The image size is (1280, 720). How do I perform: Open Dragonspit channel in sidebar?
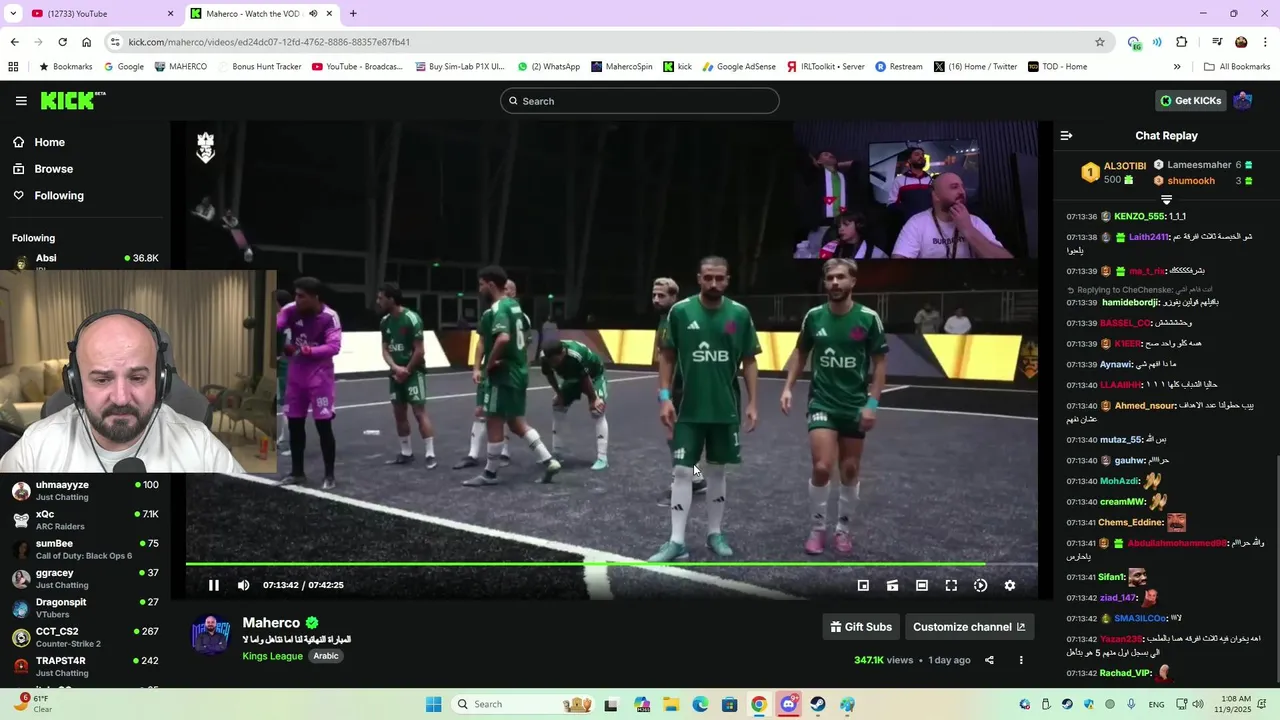pos(85,608)
